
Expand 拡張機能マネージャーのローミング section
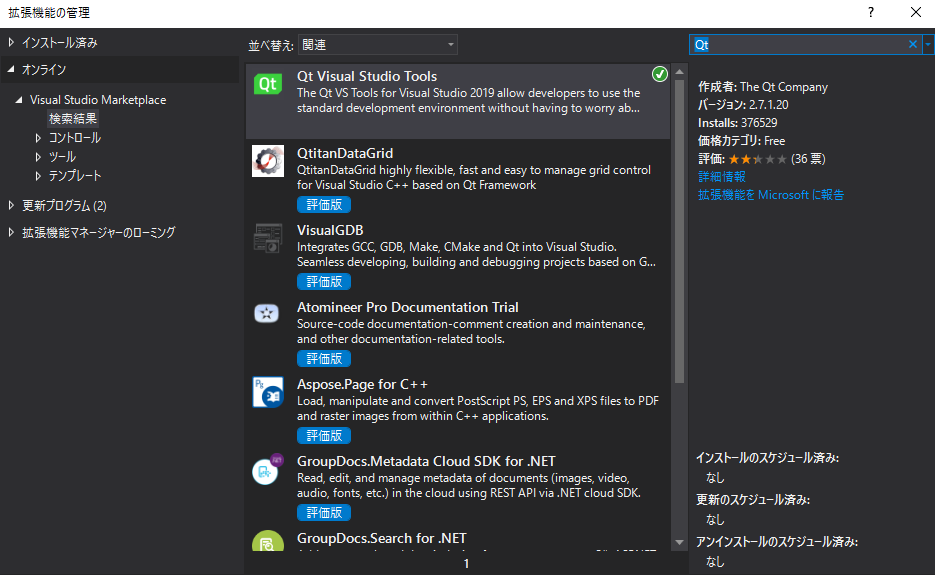pos(11,232)
